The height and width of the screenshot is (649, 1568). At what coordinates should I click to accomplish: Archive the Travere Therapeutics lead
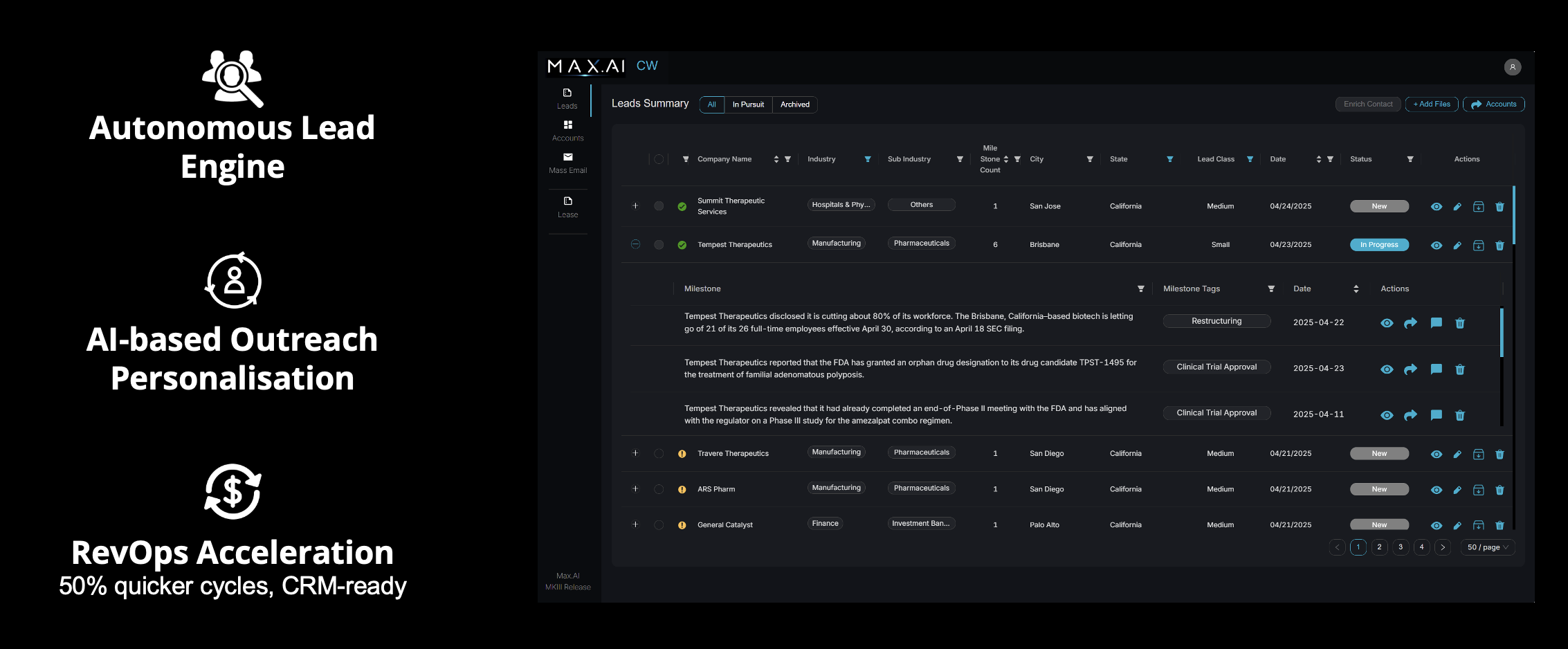point(1478,455)
